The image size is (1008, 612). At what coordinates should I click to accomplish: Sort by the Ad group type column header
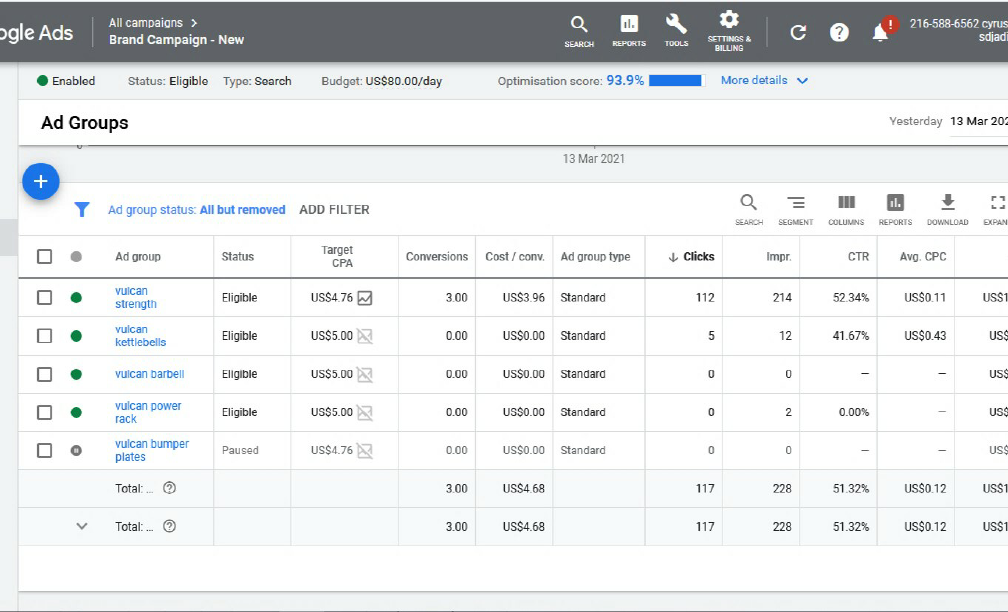point(595,256)
